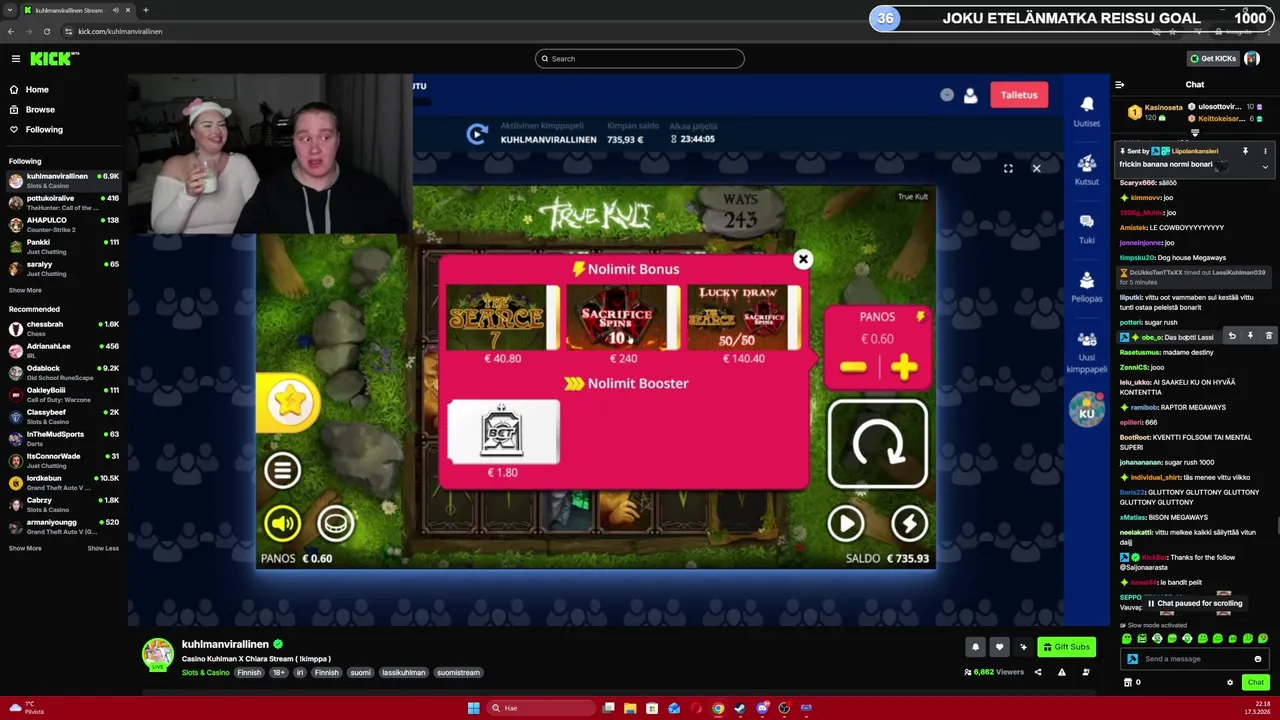Open Windows Start button
This screenshot has width=1280, height=720.
473,708
